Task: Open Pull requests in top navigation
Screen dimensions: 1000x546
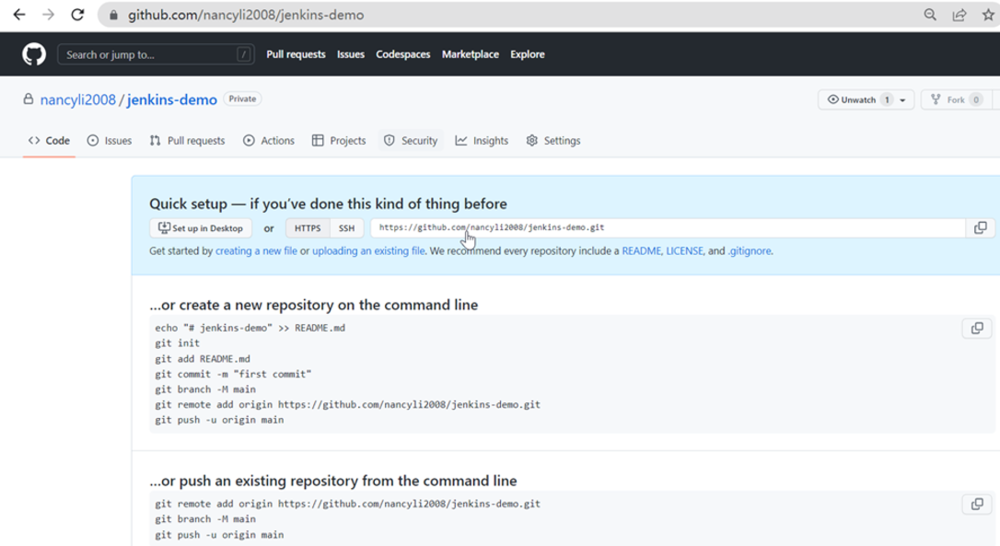Action: tap(296, 55)
